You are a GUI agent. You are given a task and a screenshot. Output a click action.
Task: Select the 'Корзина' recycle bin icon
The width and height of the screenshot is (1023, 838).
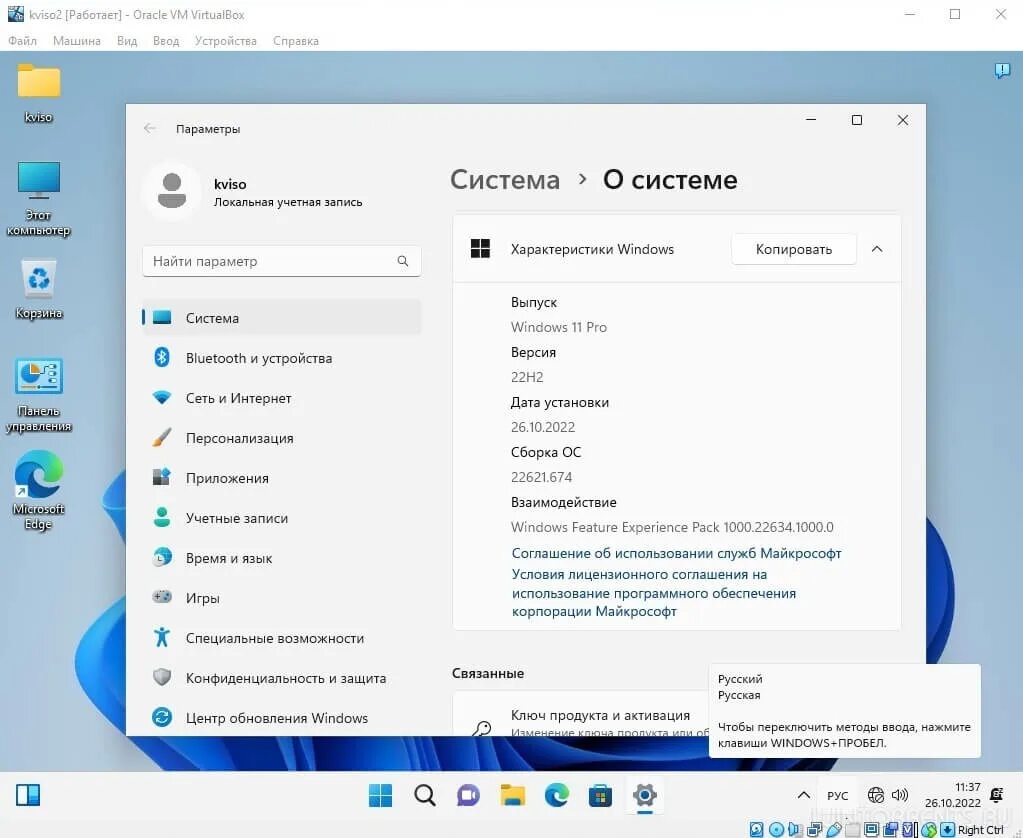coord(38,288)
